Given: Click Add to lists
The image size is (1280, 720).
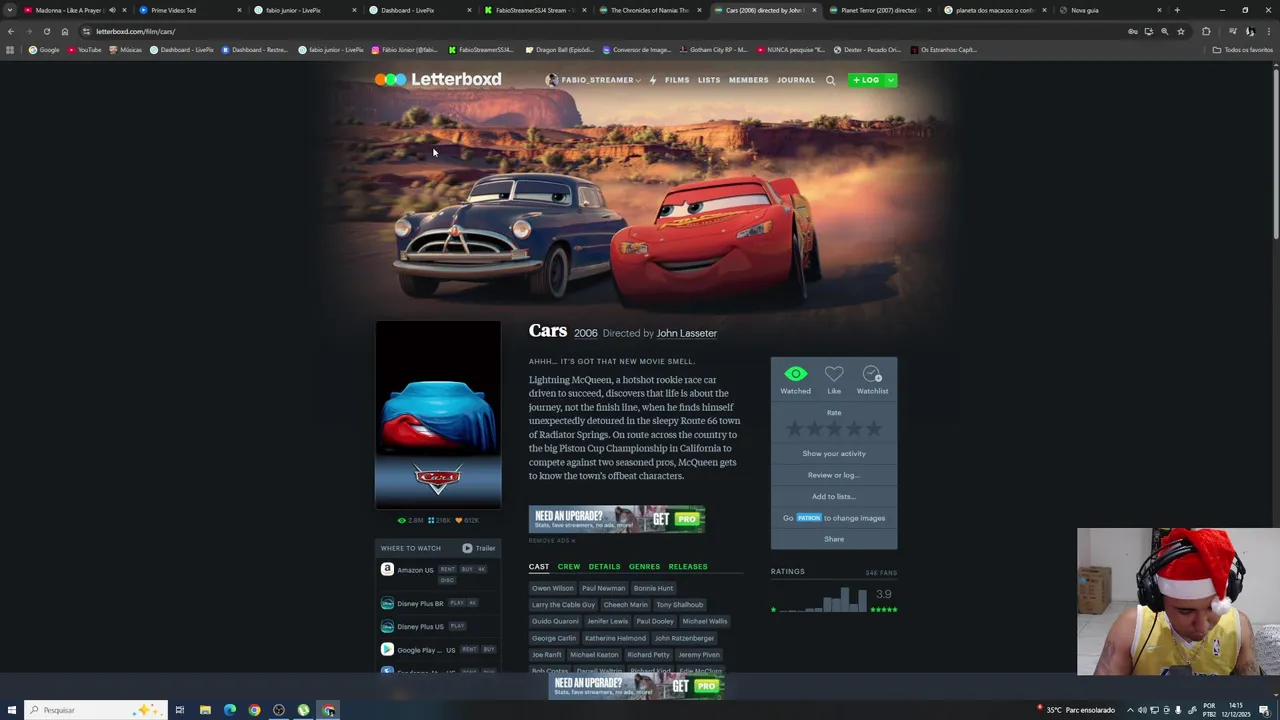Looking at the screenshot, I should click(x=834, y=496).
